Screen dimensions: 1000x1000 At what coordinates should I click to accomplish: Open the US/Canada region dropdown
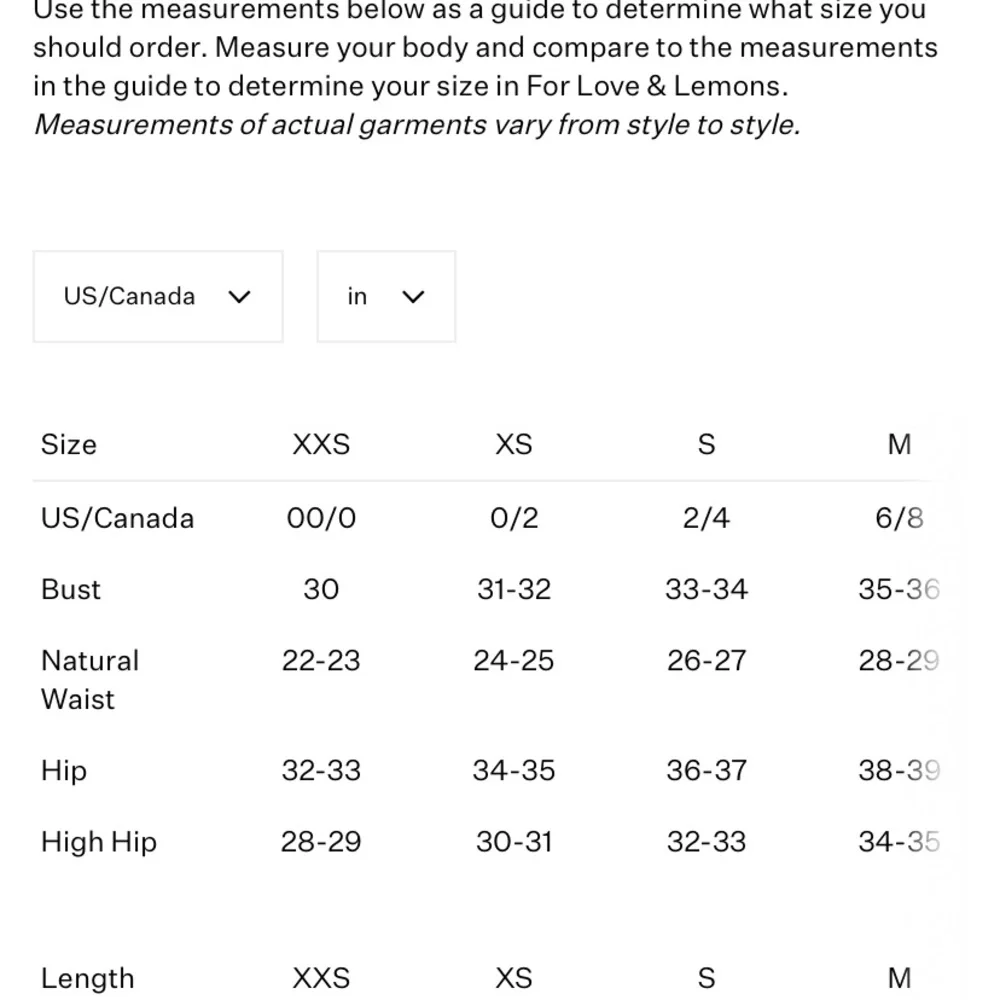point(158,297)
